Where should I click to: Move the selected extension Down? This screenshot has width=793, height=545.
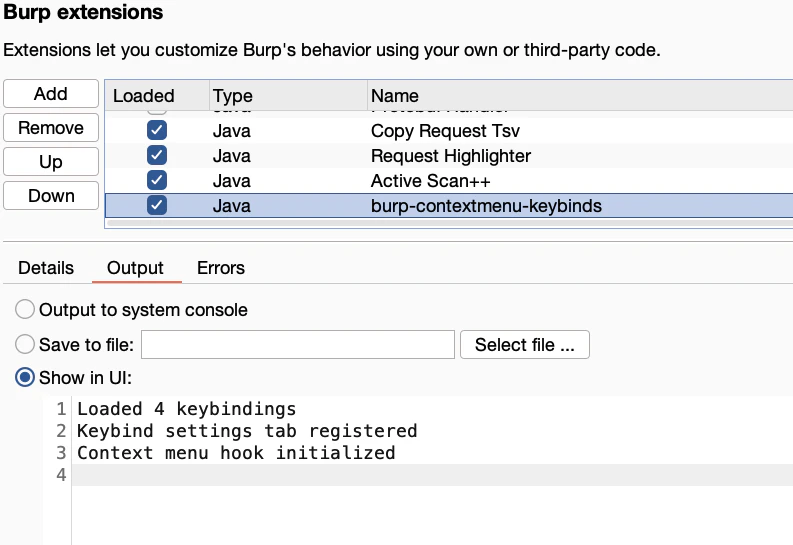tap(51, 196)
